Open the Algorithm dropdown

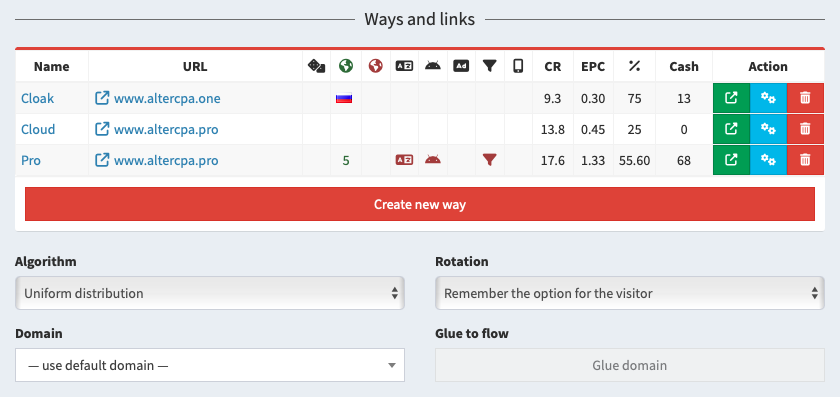point(209,293)
